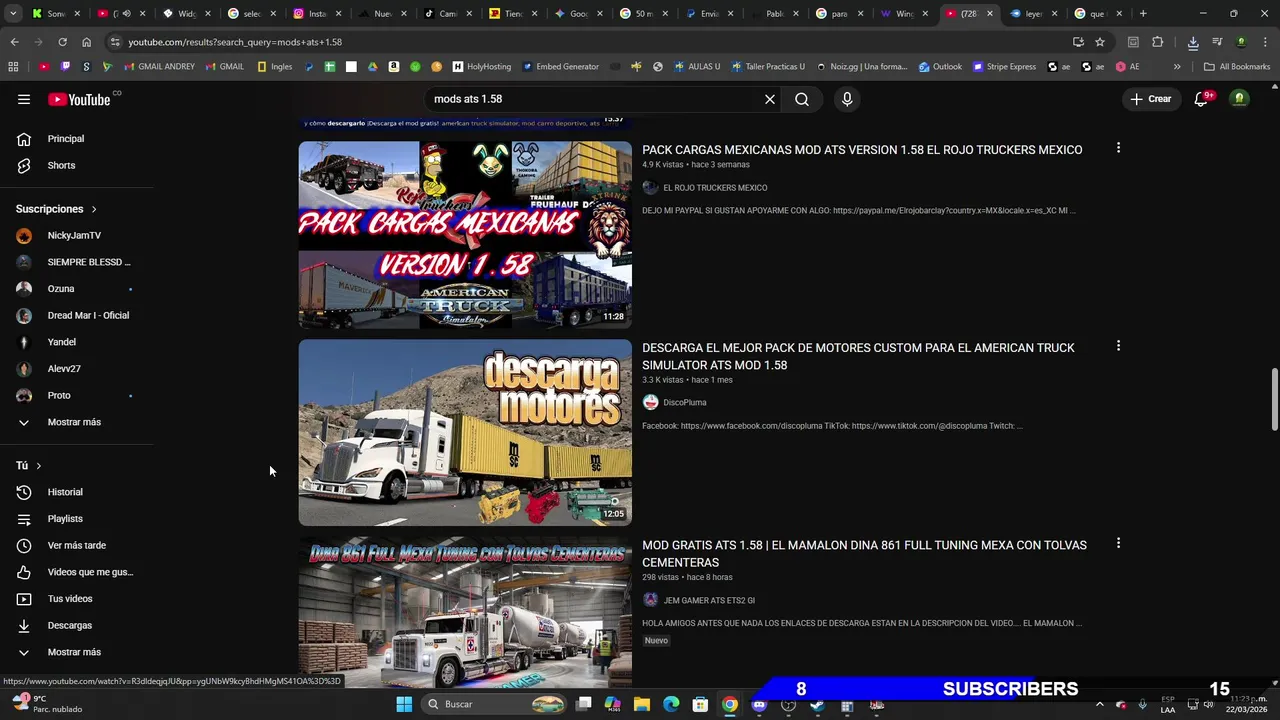1280x720 pixels.
Task: Play the Dina 861 Full Mexa thumbnail
Action: [465, 613]
